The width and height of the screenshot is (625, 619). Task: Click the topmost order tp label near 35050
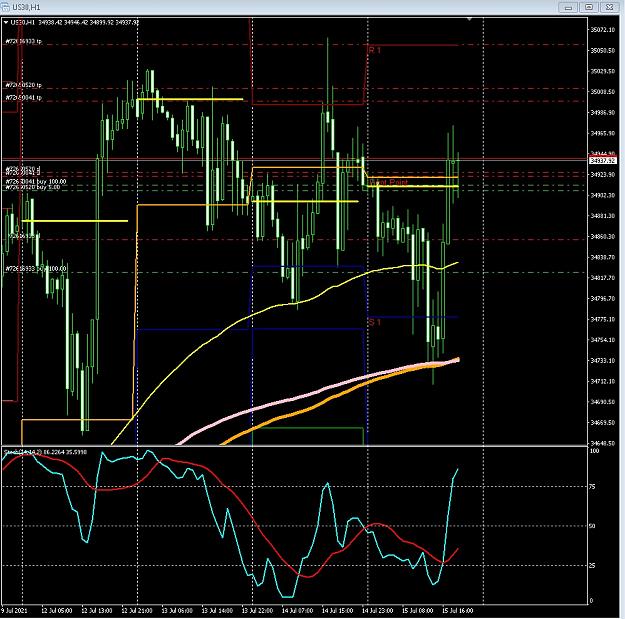(x=24, y=41)
